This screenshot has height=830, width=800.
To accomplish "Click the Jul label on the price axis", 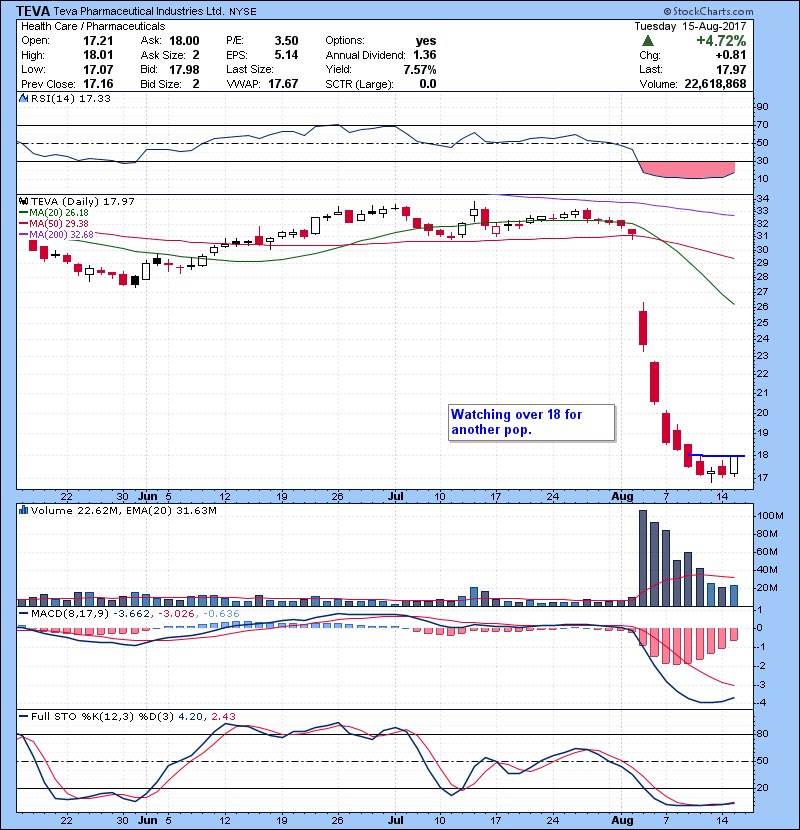I will [x=395, y=497].
